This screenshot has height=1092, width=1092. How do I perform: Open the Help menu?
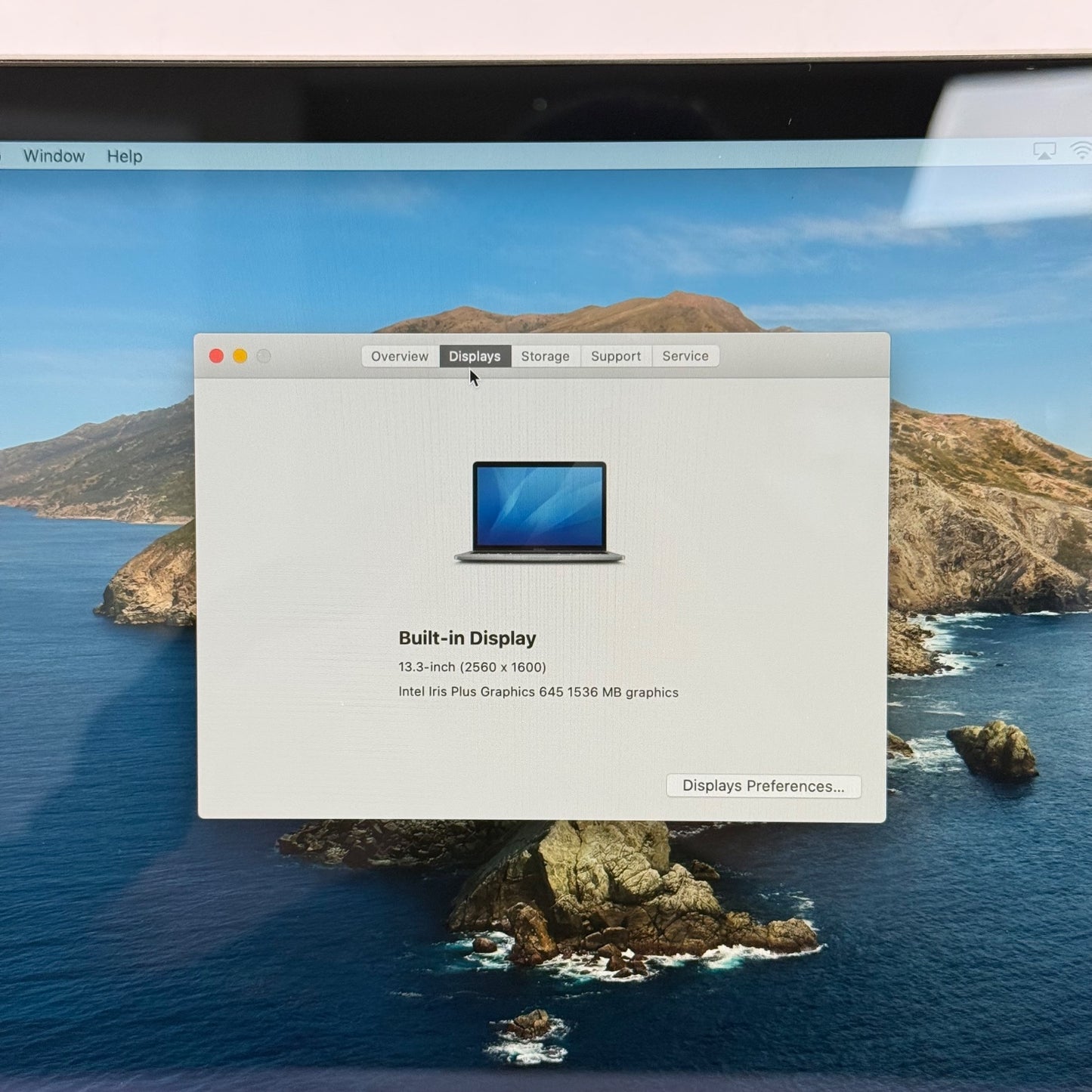pyautogui.click(x=125, y=156)
